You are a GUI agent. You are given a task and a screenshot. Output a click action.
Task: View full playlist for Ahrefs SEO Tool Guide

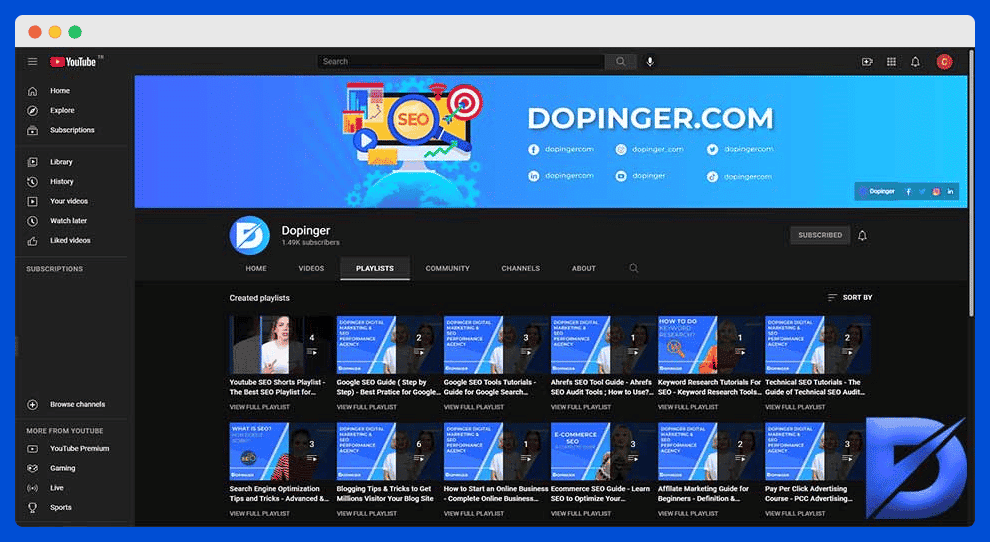581,407
